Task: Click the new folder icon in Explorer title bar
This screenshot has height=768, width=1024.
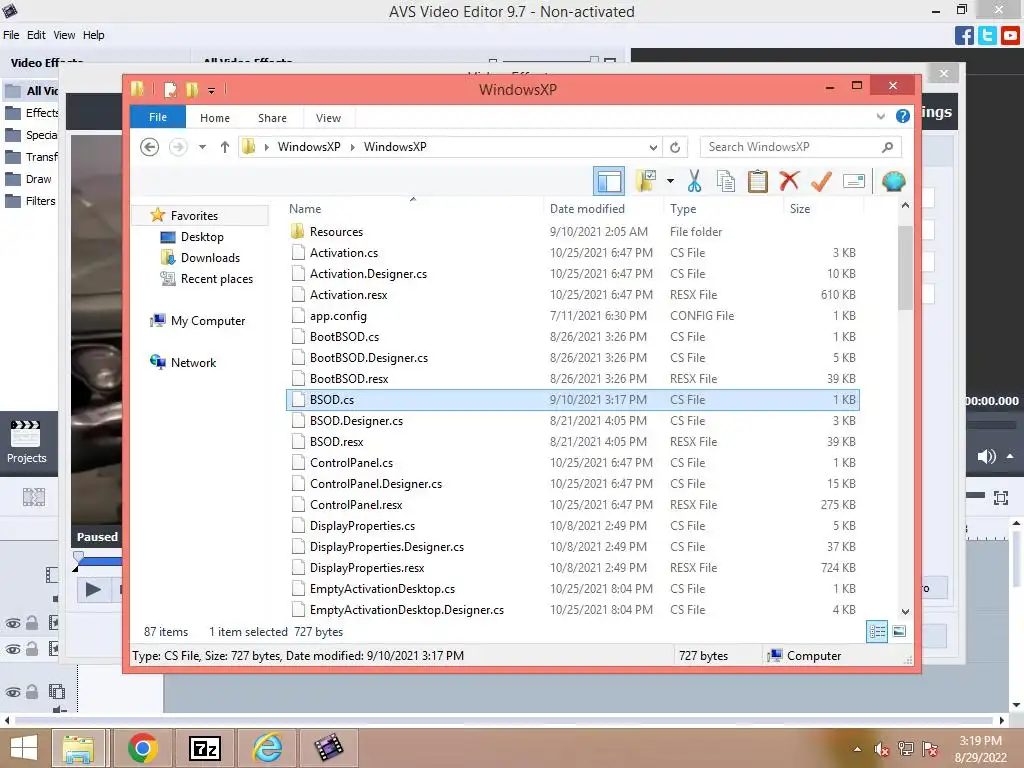Action: pos(191,89)
